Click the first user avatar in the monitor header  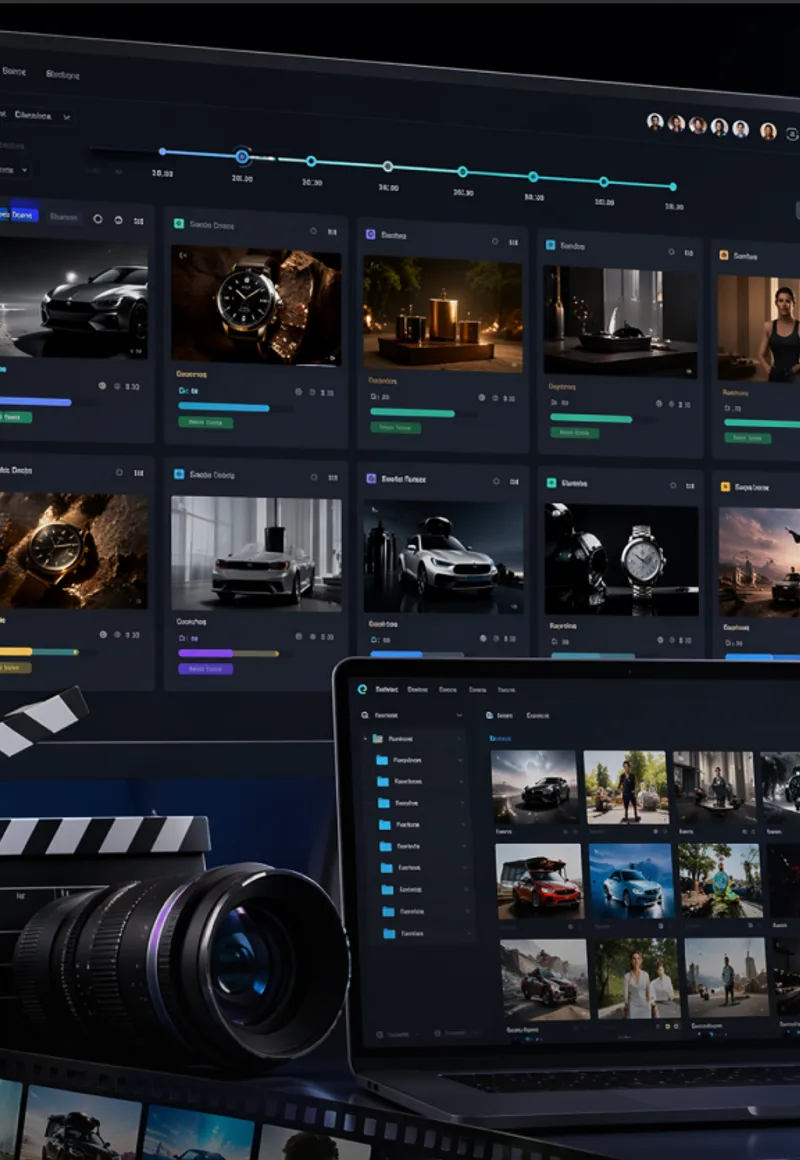click(x=655, y=122)
